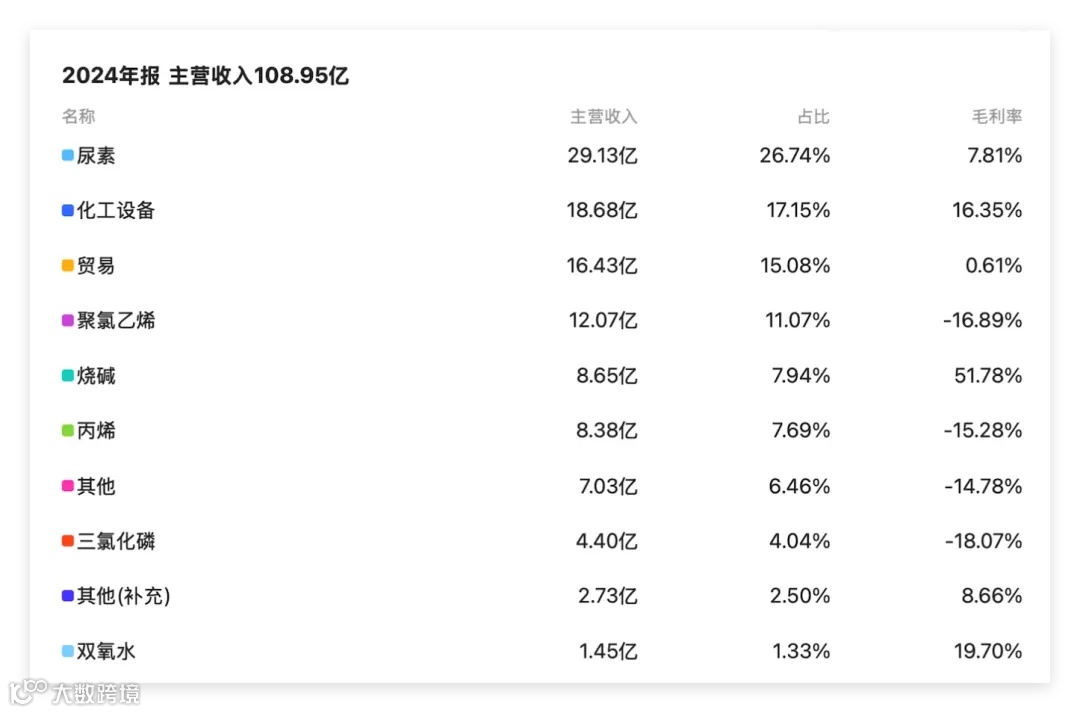Click the pink 其他 legend square
Image resolution: width=1080 pixels, height=713 pixels.
68,486
